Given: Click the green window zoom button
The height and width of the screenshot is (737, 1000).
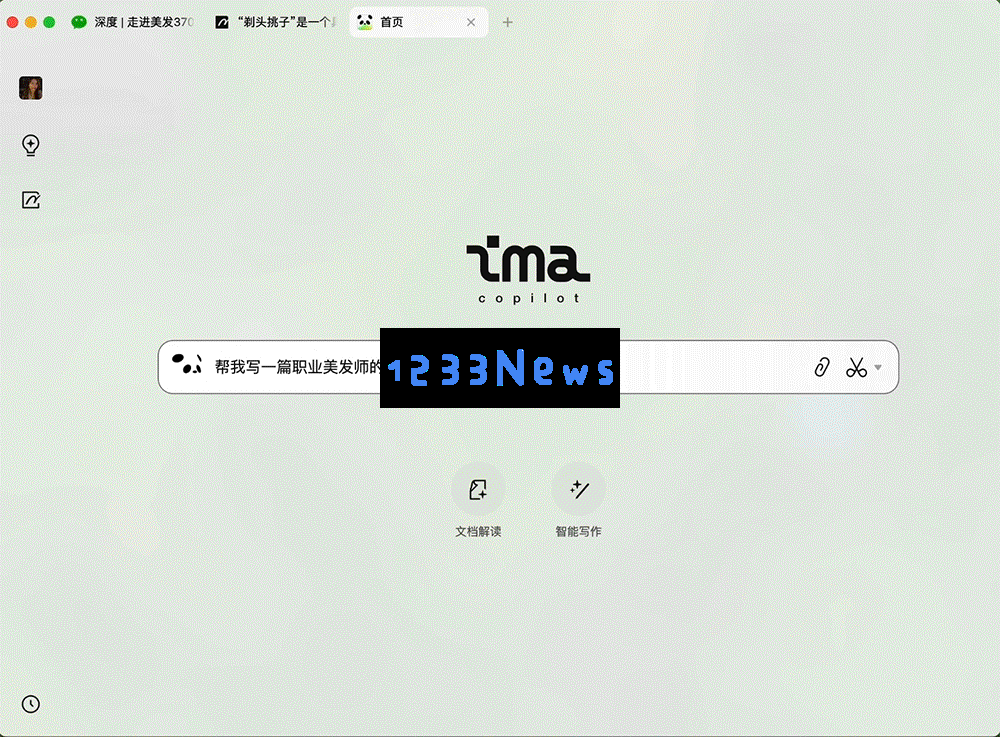Looking at the screenshot, I should 49,22.
